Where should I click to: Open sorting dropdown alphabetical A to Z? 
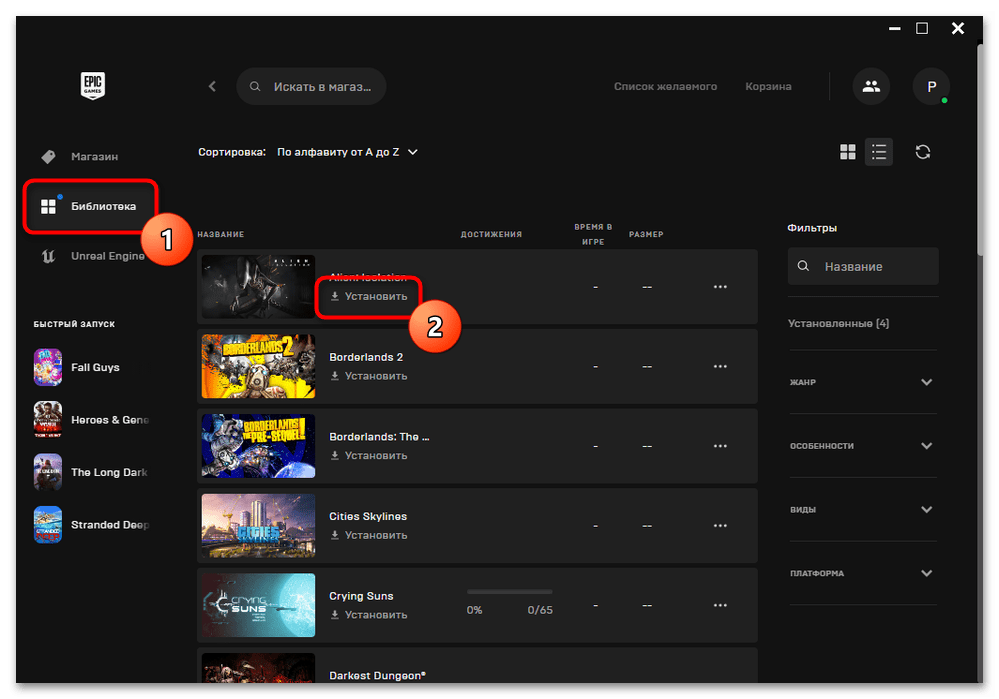coord(347,152)
